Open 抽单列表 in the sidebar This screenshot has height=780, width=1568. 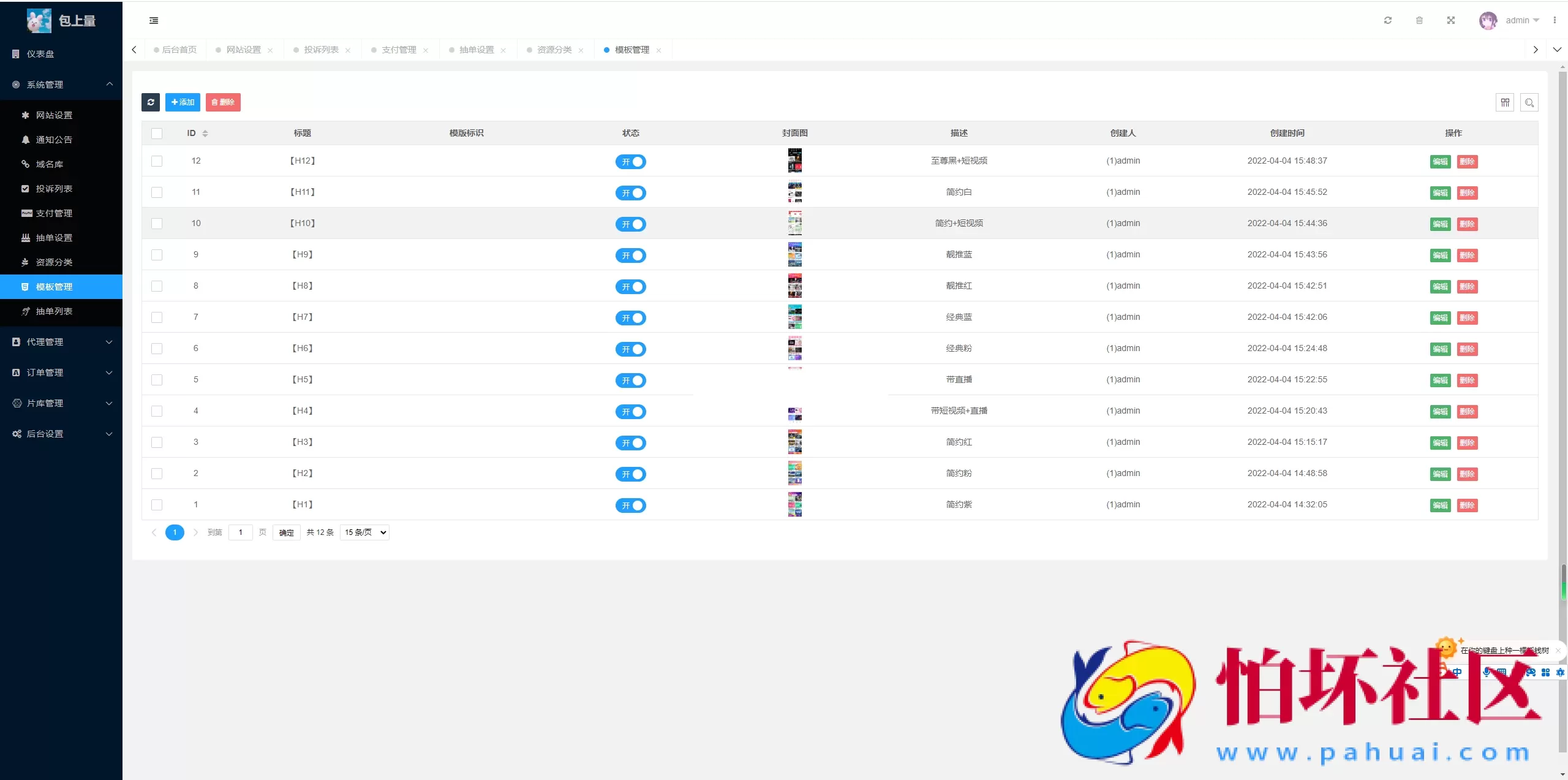click(54, 311)
